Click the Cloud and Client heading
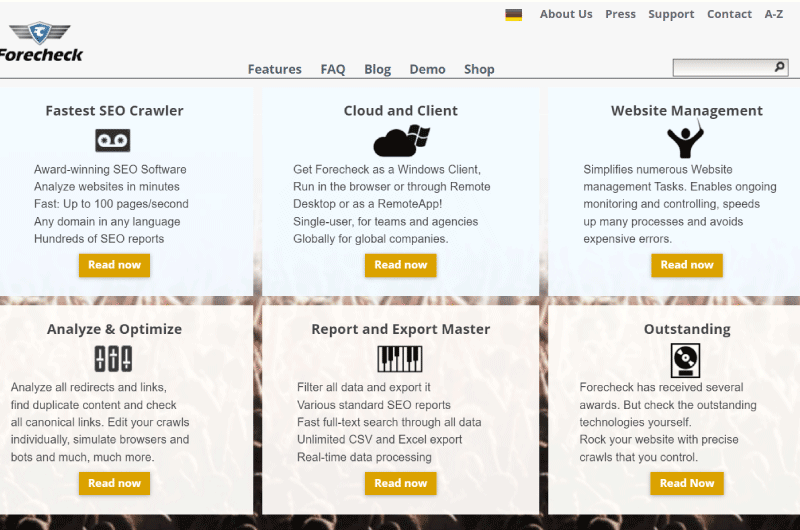Screen dimensions: 800x530 pos(401,111)
